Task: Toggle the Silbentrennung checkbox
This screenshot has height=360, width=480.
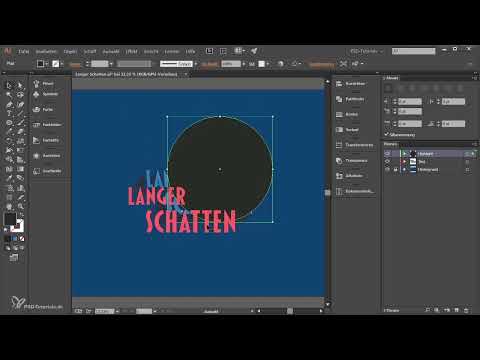Action: coord(387,135)
